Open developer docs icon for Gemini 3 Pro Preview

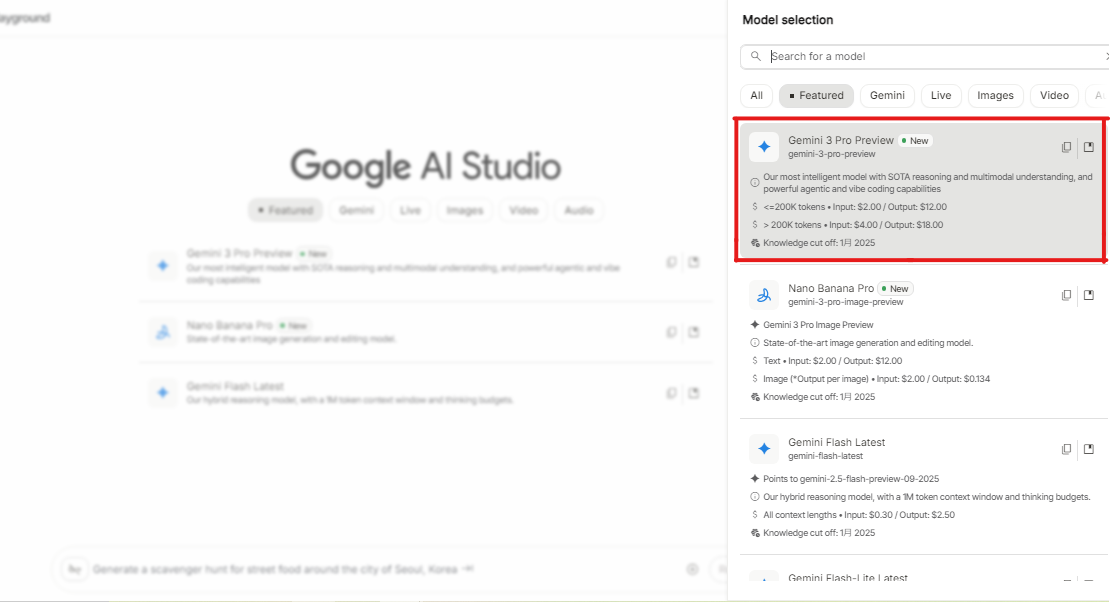pyautogui.click(x=1089, y=147)
